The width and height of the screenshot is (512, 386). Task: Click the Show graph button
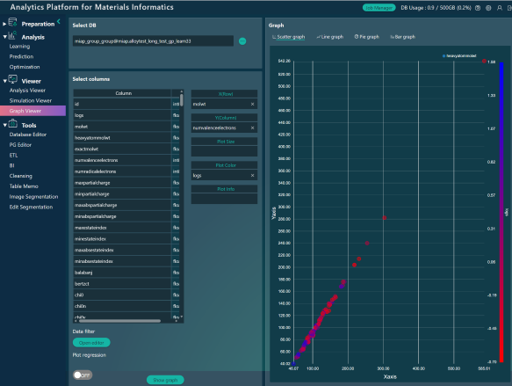[165, 380]
